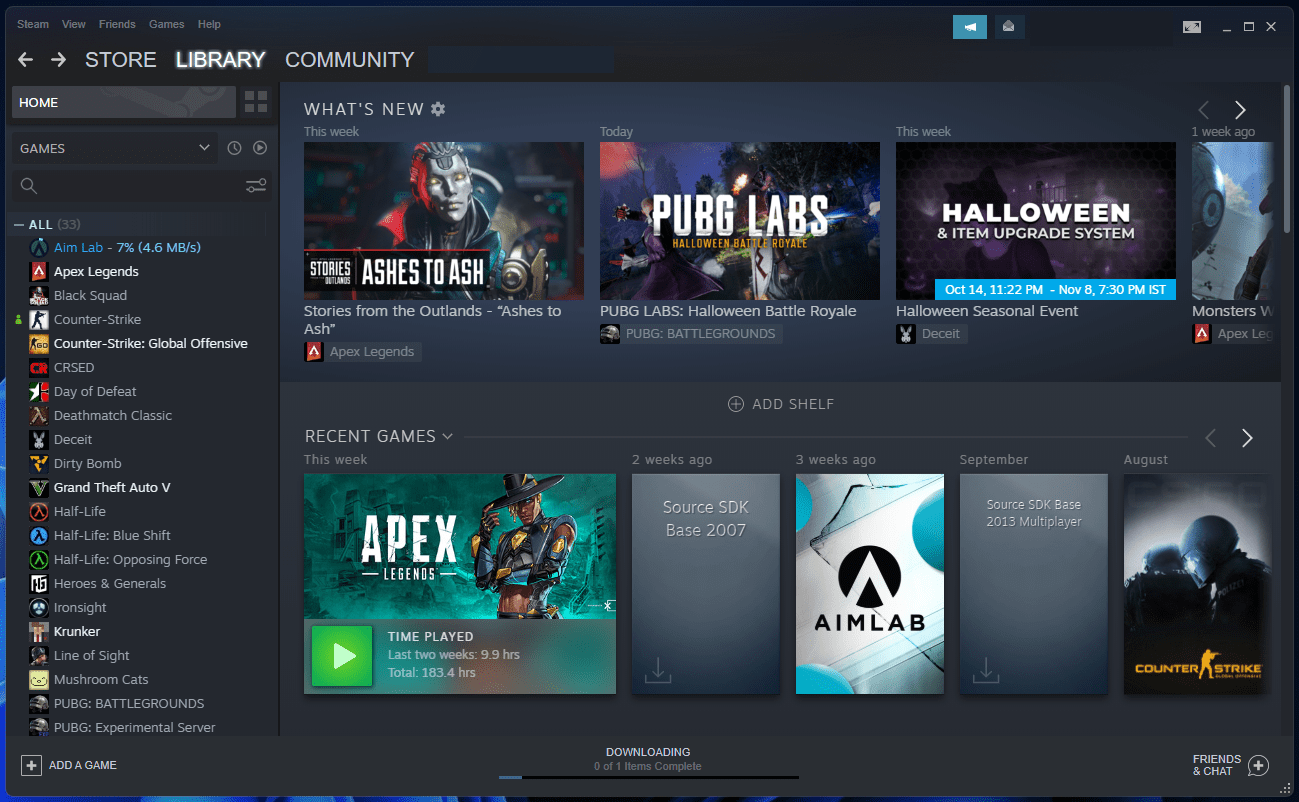Open Ashes to Ash news thumbnail

(444, 221)
